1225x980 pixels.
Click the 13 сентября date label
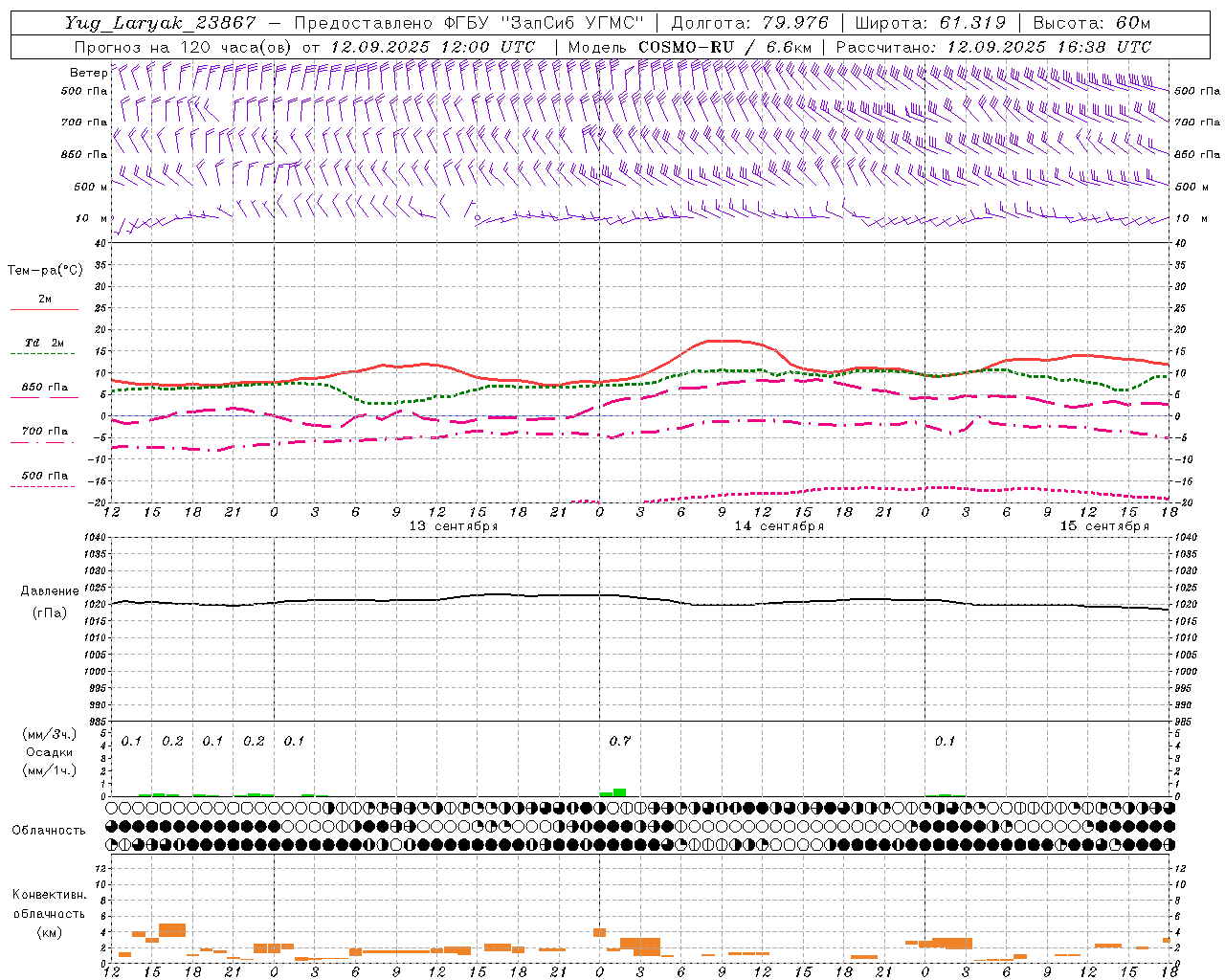click(454, 526)
